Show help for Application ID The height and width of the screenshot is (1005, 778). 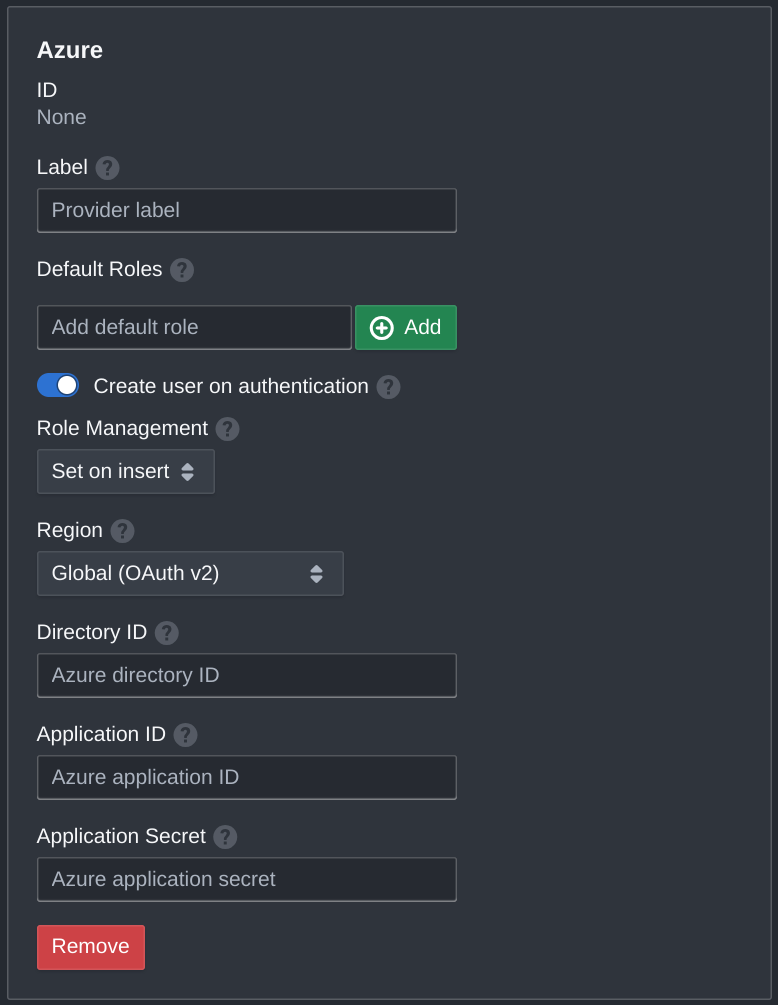185,735
